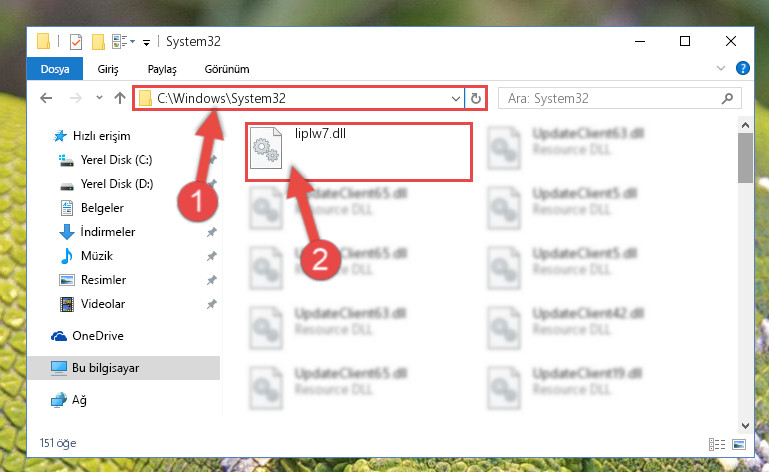Toggle the pin next to Videolar
Viewport: 769px width, 472px height.
coord(211,304)
